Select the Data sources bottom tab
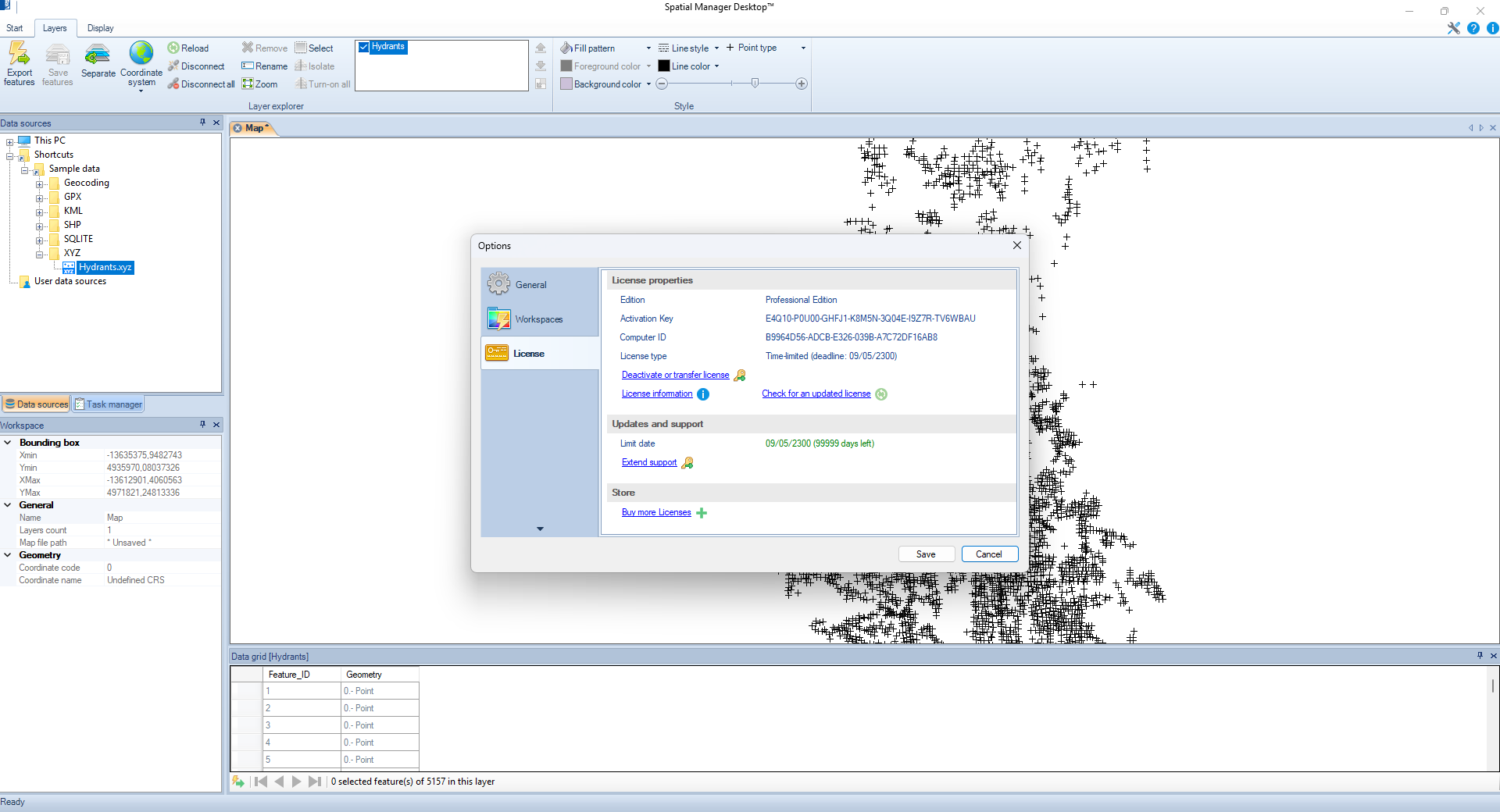 [36, 404]
